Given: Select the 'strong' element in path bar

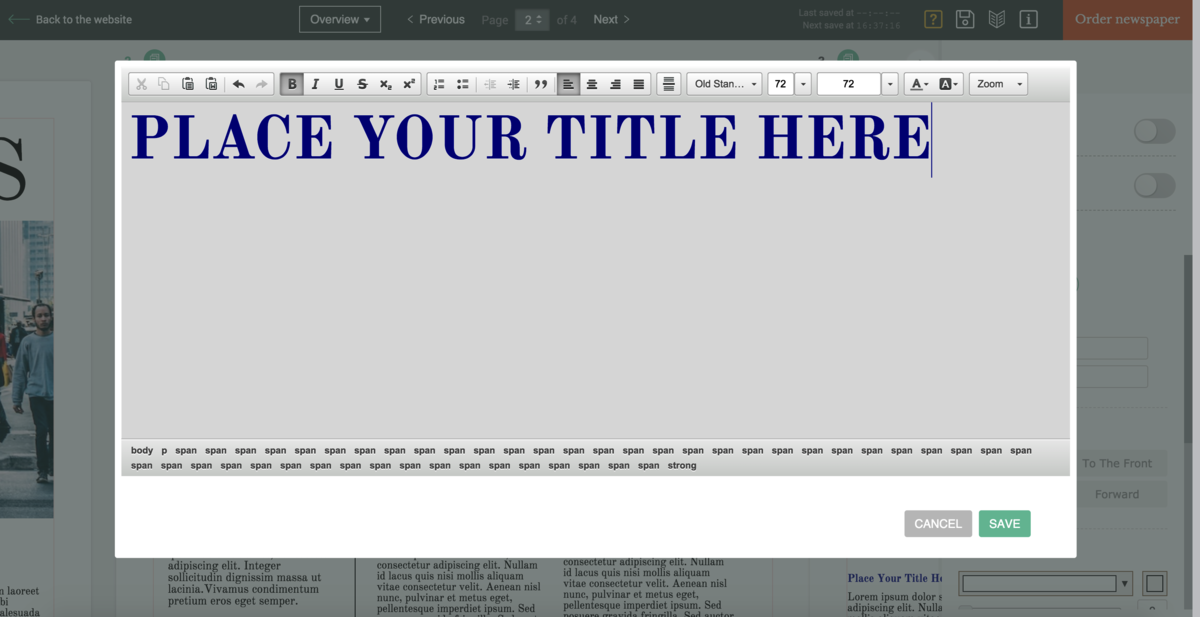Looking at the screenshot, I should (682, 465).
